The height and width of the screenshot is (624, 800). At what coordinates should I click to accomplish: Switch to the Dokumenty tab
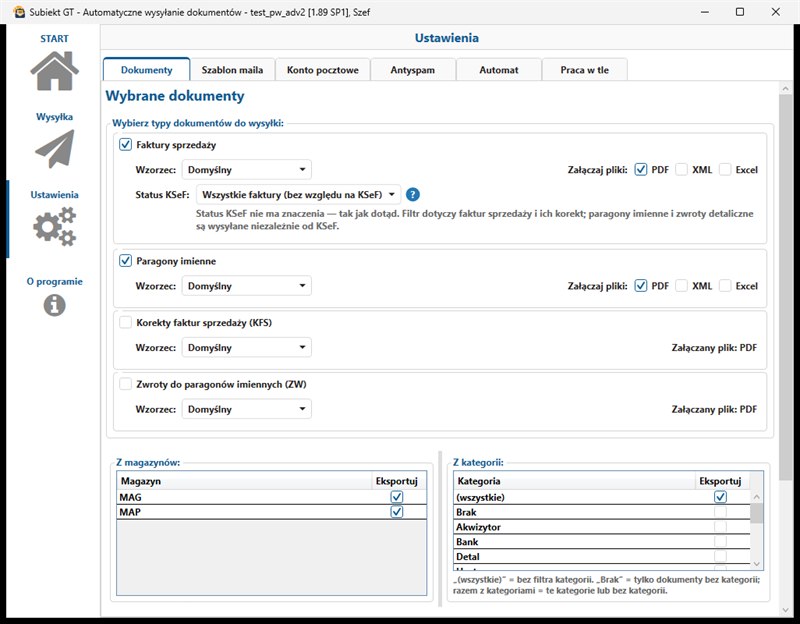(146, 69)
